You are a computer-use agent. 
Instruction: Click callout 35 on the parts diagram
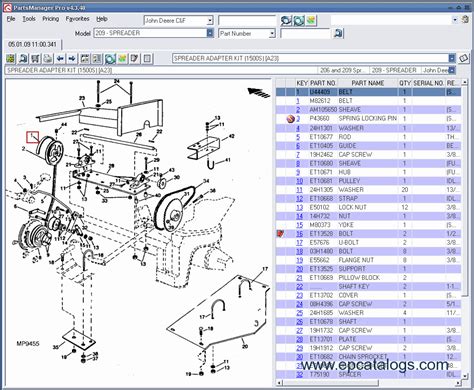(x=56, y=347)
